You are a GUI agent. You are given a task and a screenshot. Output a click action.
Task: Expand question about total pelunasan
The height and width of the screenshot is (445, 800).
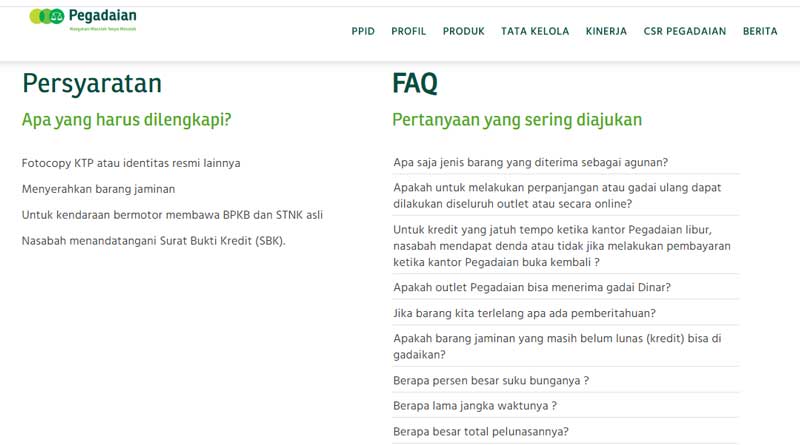tap(481, 432)
